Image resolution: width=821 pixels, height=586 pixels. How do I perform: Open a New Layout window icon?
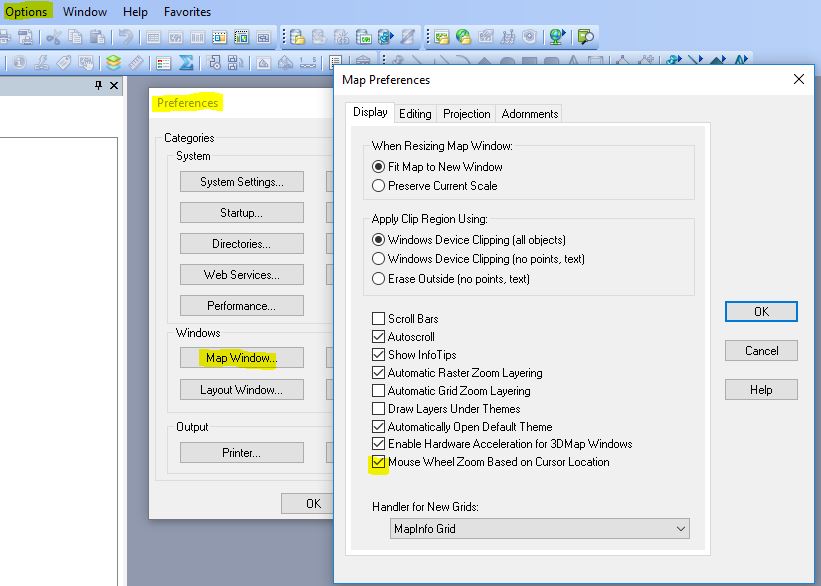[x=219, y=37]
